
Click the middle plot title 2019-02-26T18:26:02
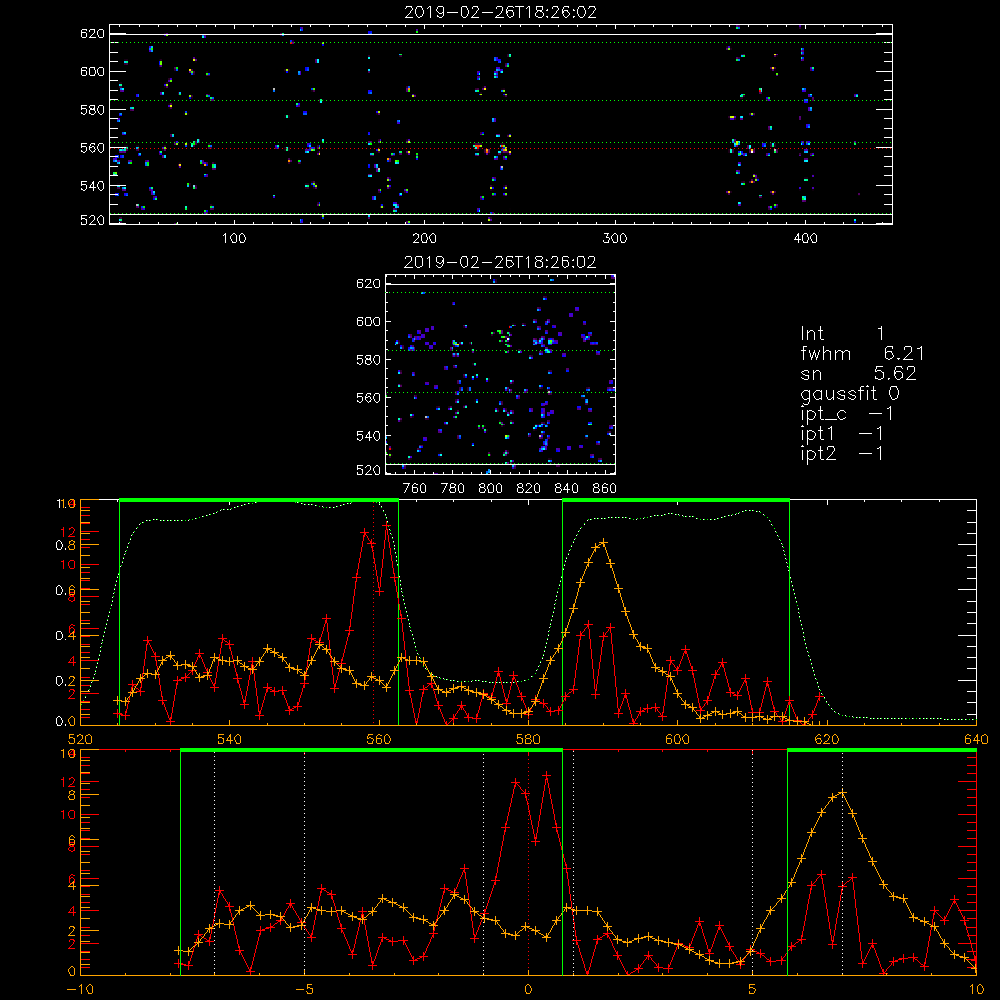pos(500,262)
